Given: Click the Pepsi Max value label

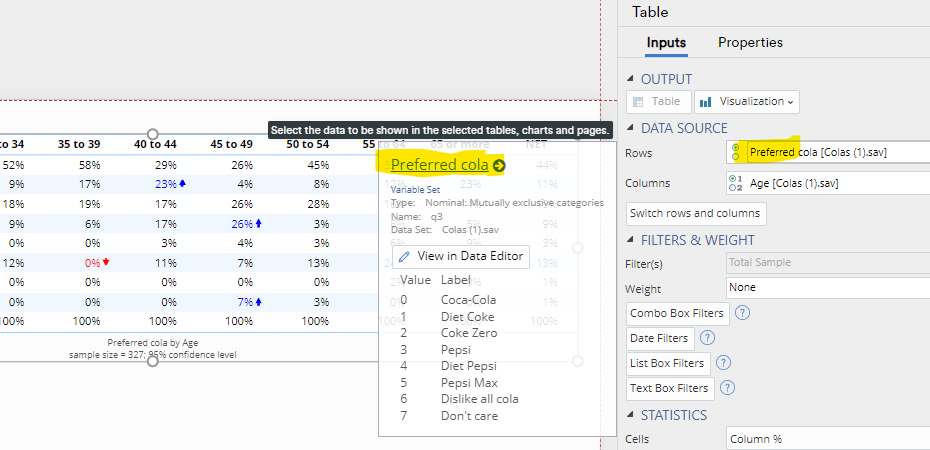Looking at the screenshot, I should [x=469, y=383].
